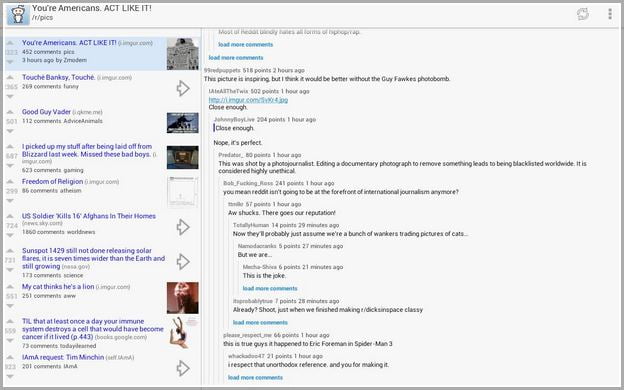The height and width of the screenshot is (390, 624).
Task: Downvote the US Soldier worldnews post
Action: pos(10,235)
